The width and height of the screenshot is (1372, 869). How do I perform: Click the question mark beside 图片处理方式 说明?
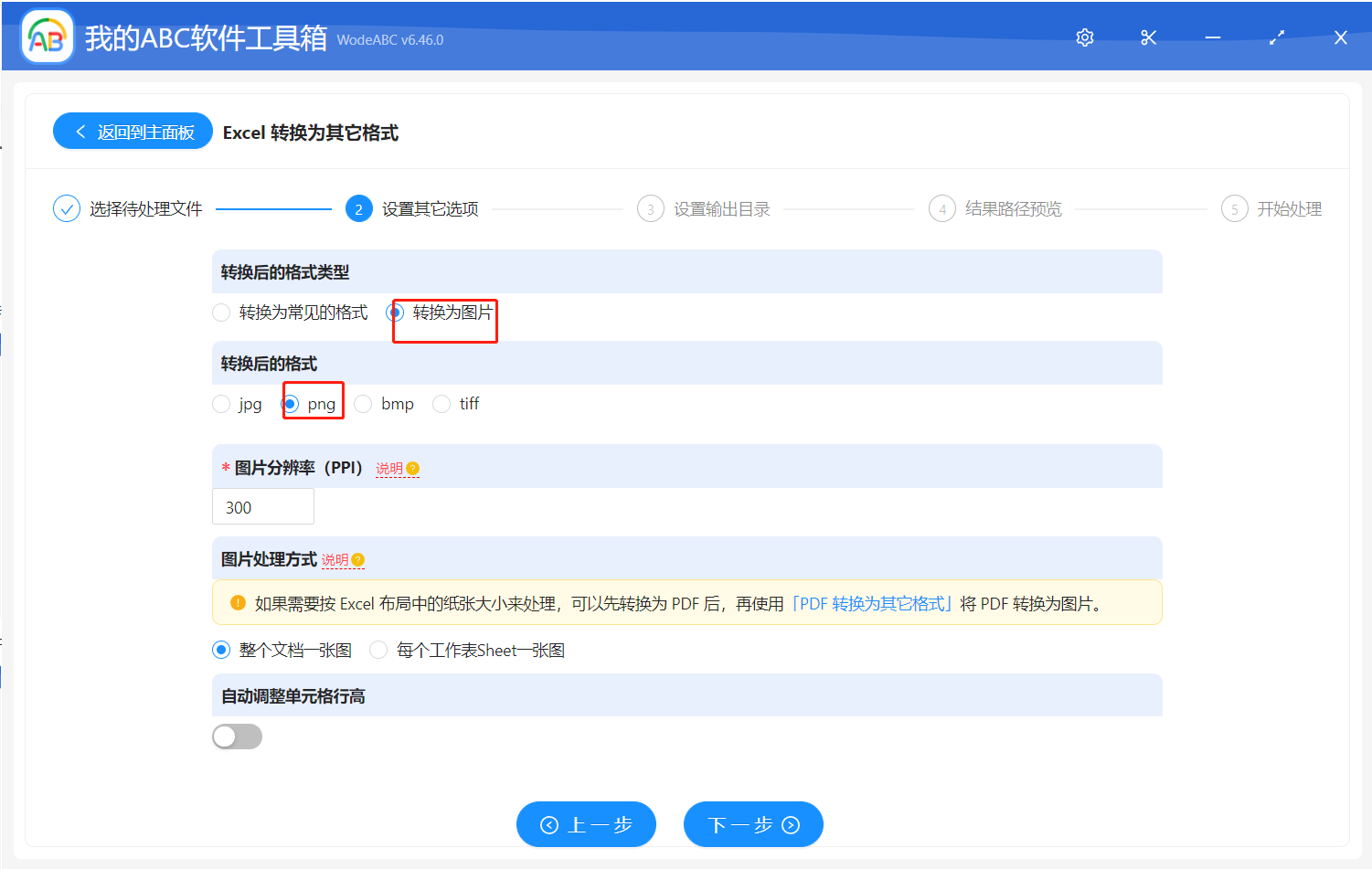point(357,557)
